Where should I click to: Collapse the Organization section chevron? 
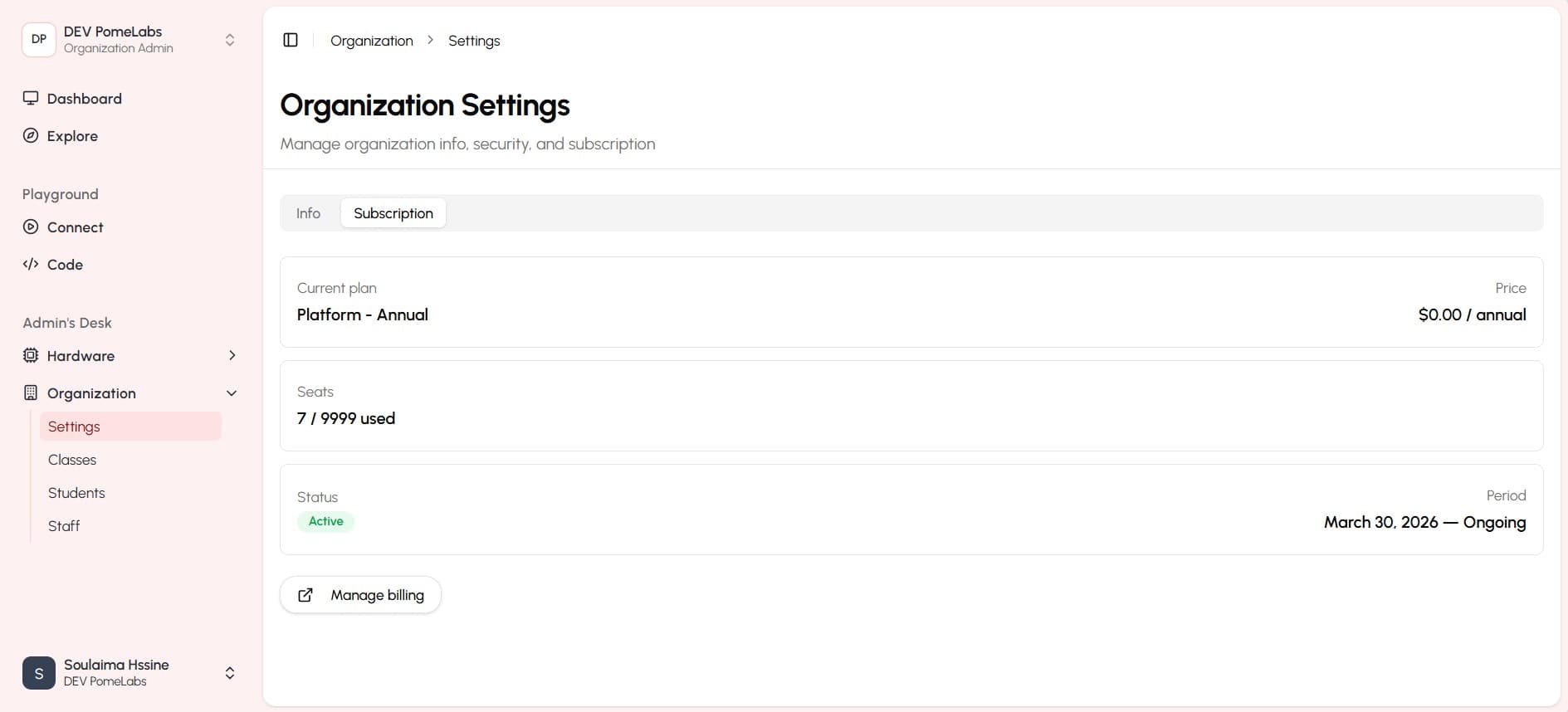click(232, 393)
